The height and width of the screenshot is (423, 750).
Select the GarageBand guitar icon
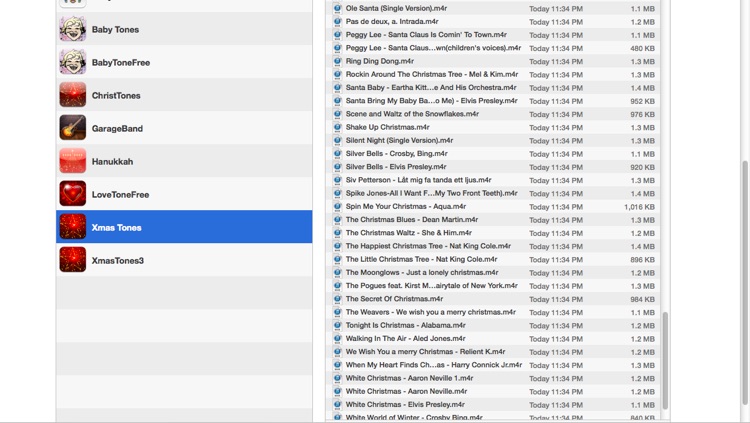(73, 128)
